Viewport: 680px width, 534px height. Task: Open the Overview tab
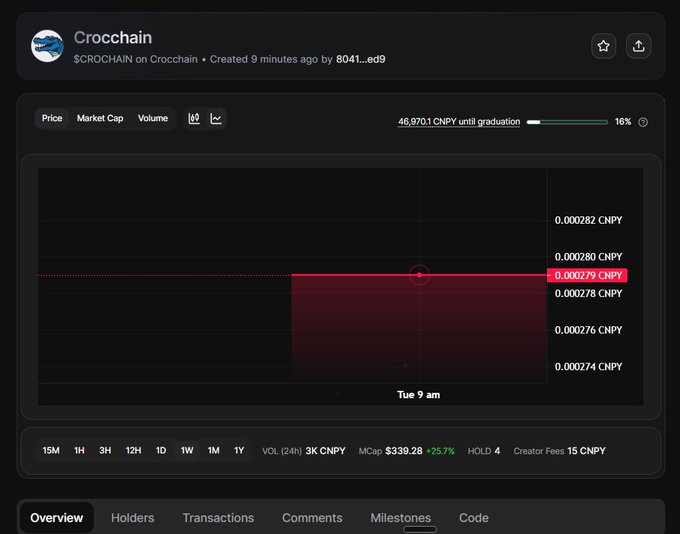(57, 518)
